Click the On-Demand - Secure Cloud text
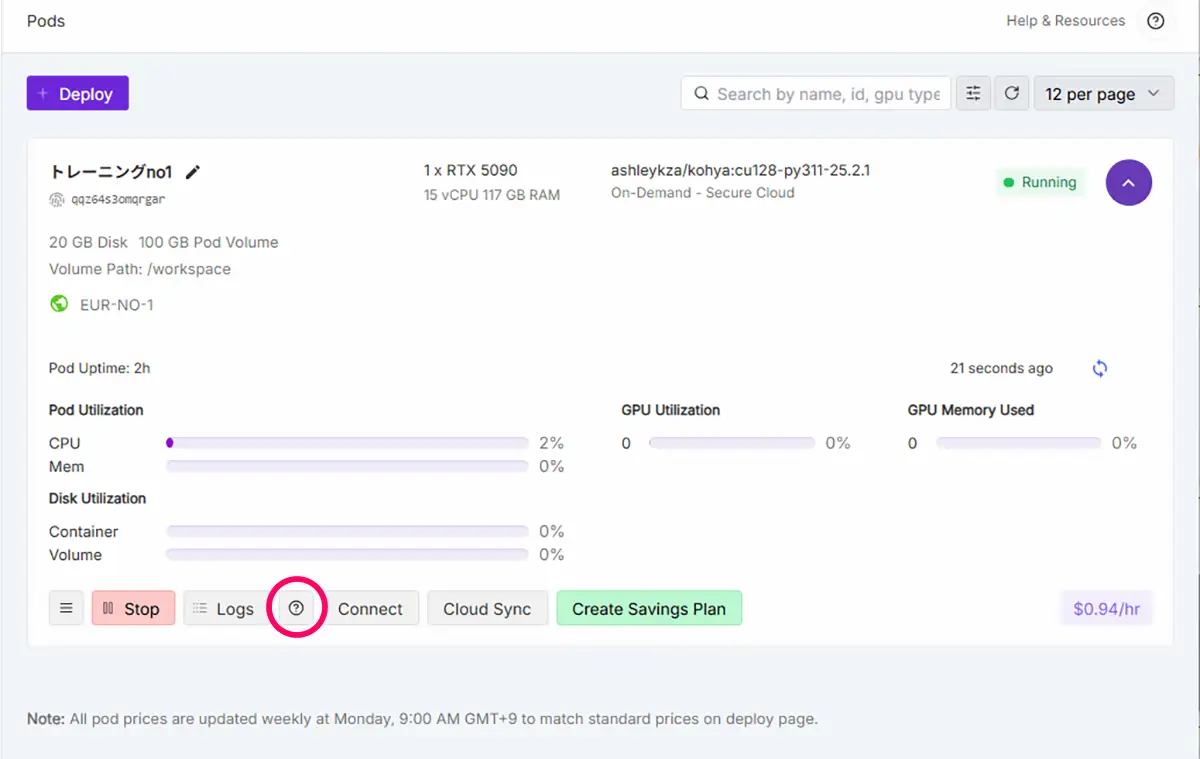Image resolution: width=1200 pixels, height=759 pixels. point(702,193)
